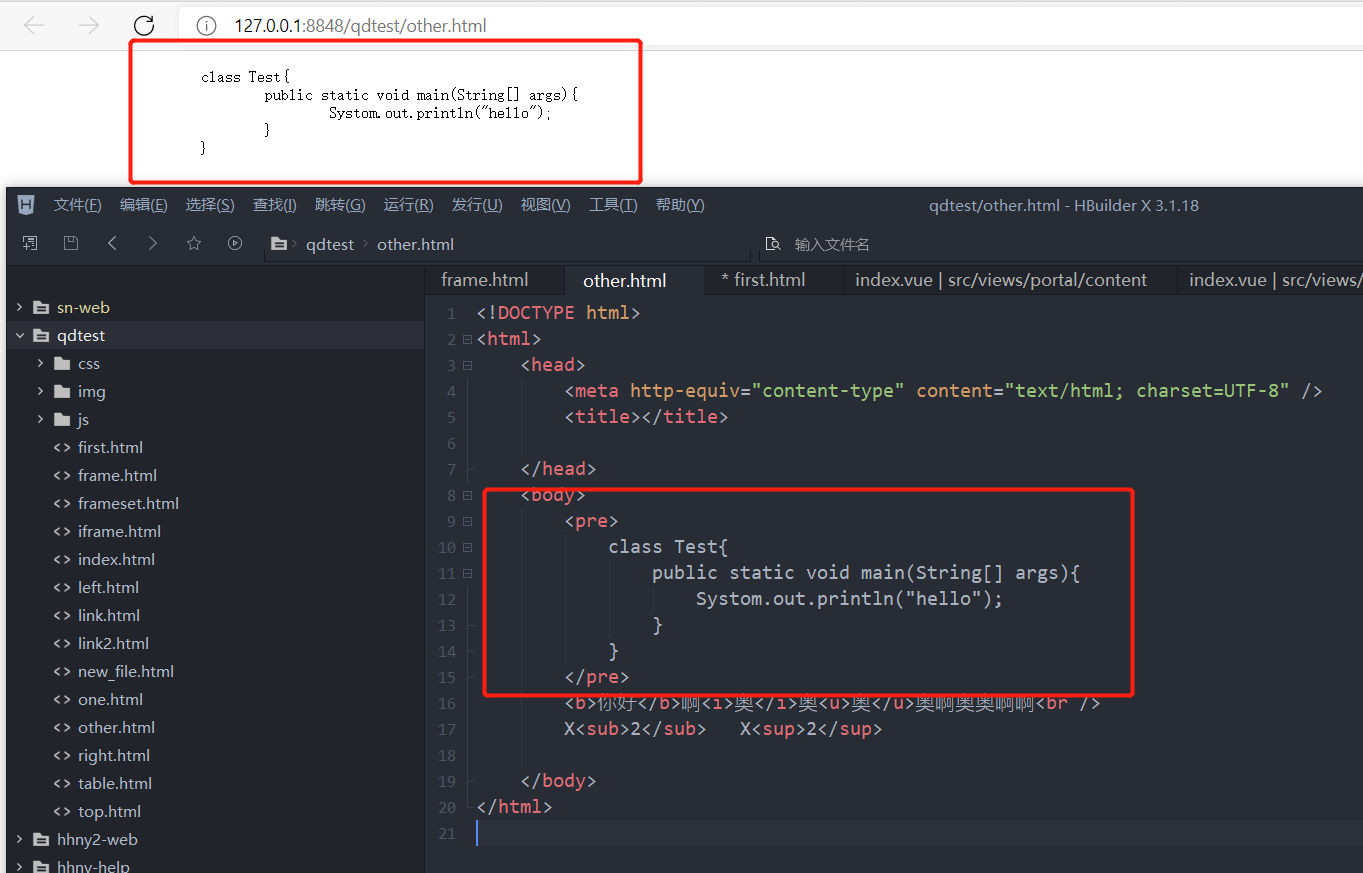
Task: Reload the browser page
Action: click(x=144, y=25)
